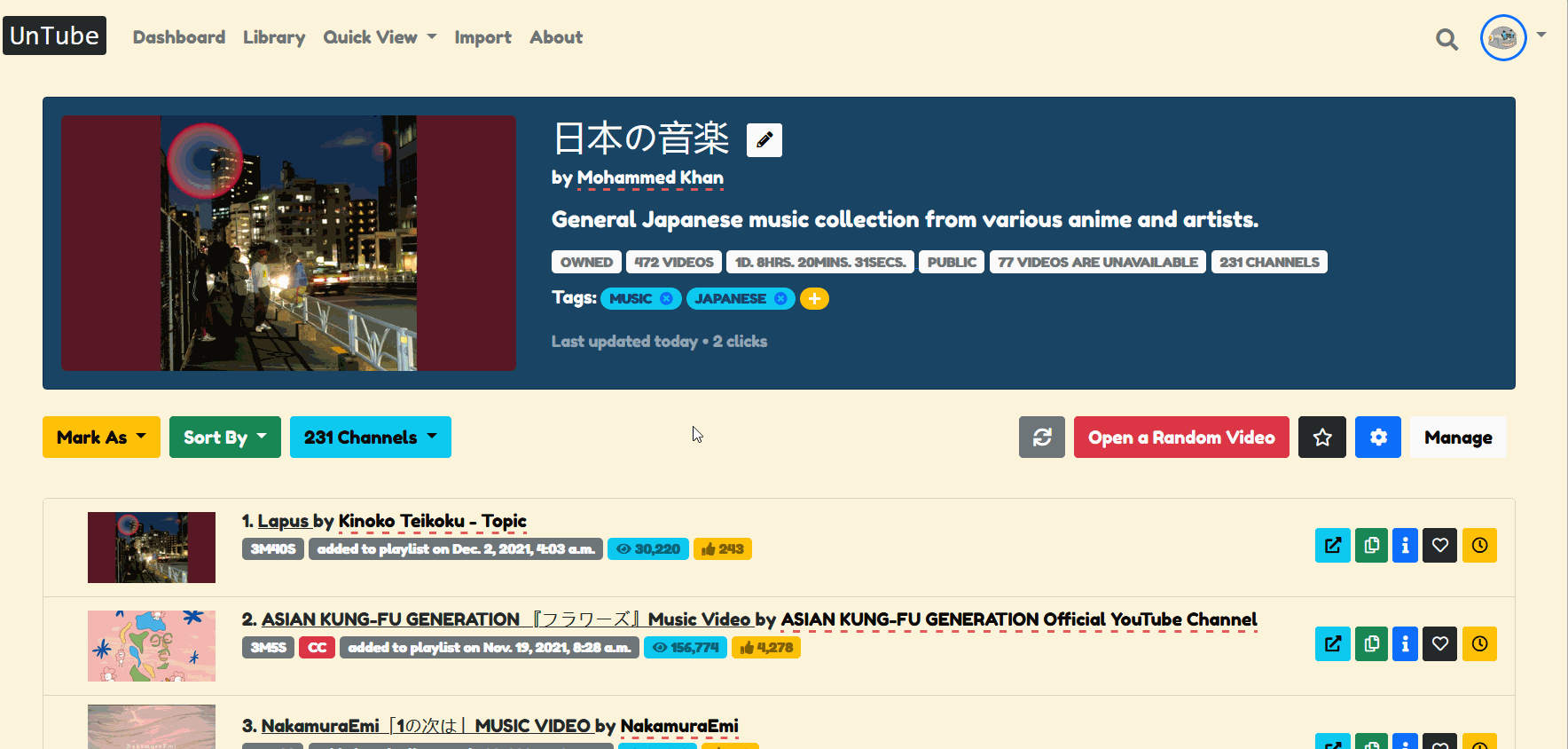Click the star favorite playlist button

1322,437
